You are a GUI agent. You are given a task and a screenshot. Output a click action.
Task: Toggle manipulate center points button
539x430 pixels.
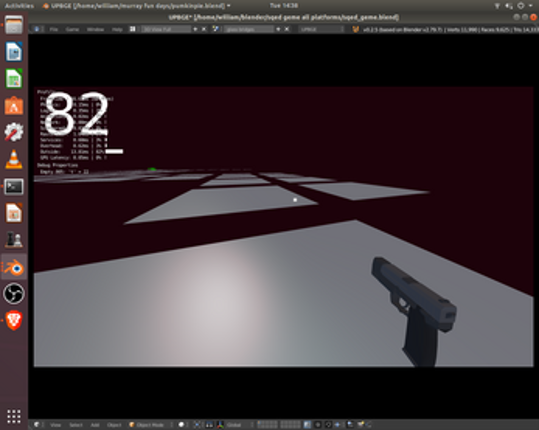[x=209, y=425]
